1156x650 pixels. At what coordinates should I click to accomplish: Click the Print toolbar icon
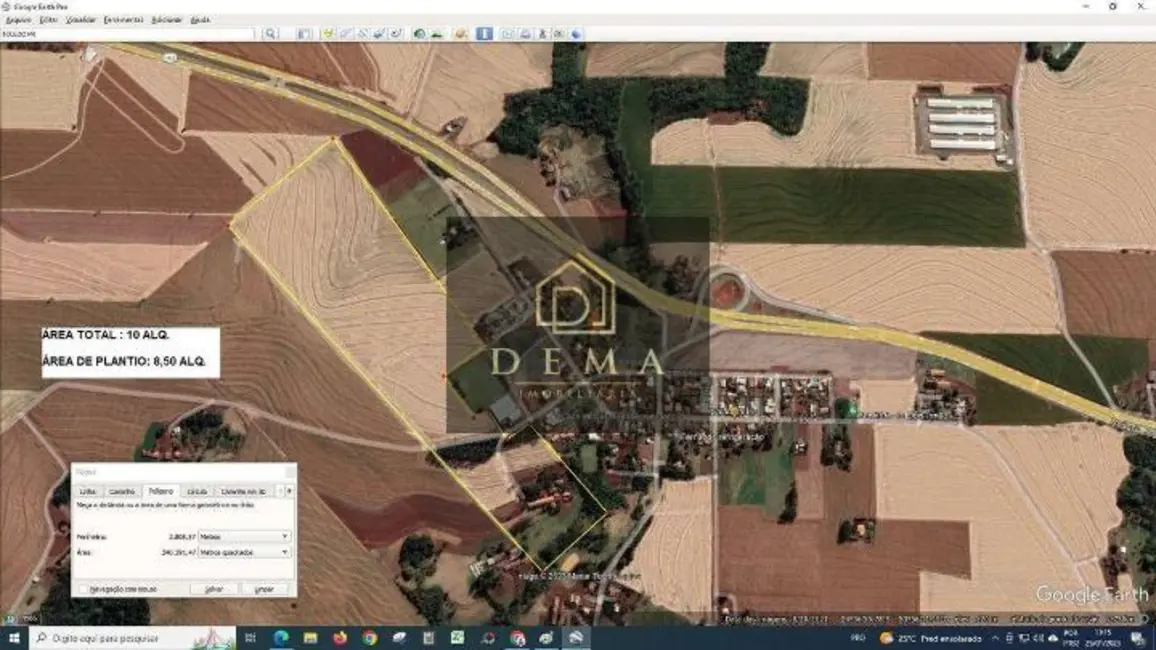click(x=525, y=34)
